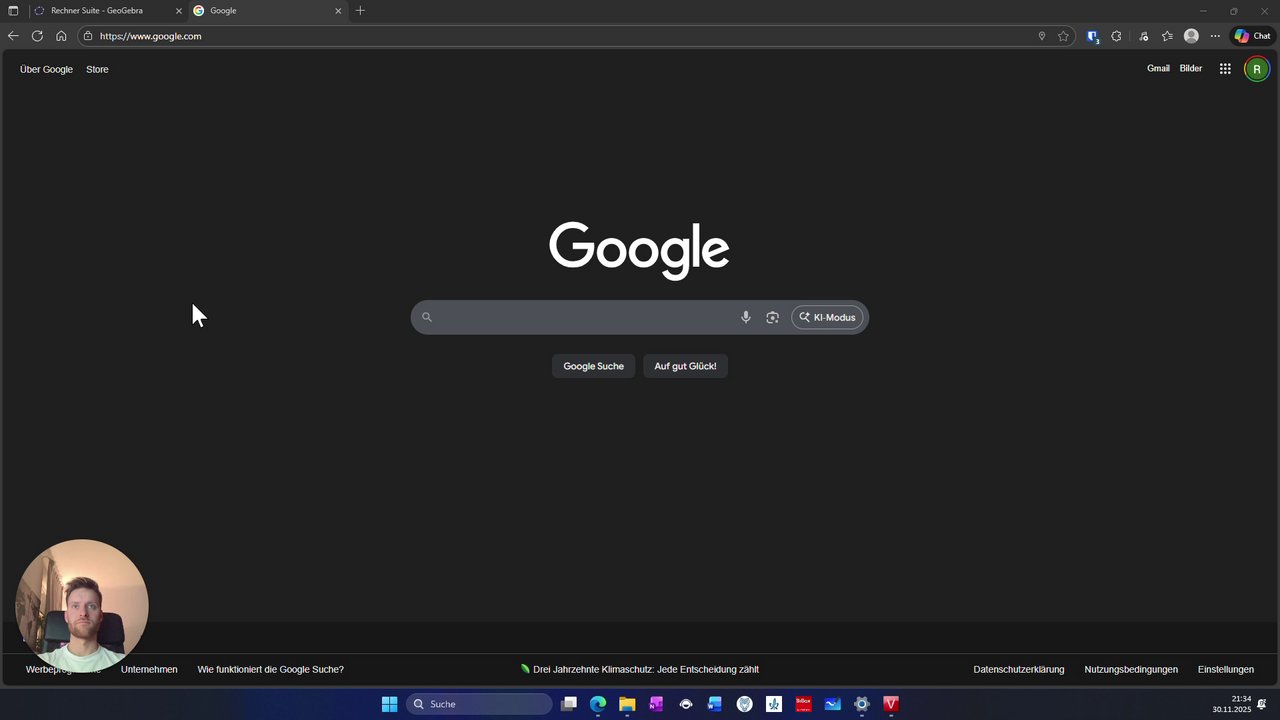Image resolution: width=1280 pixels, height=720 pixels.
Task: Add this page to favorites star
Action: click(x=1063, y=36)
